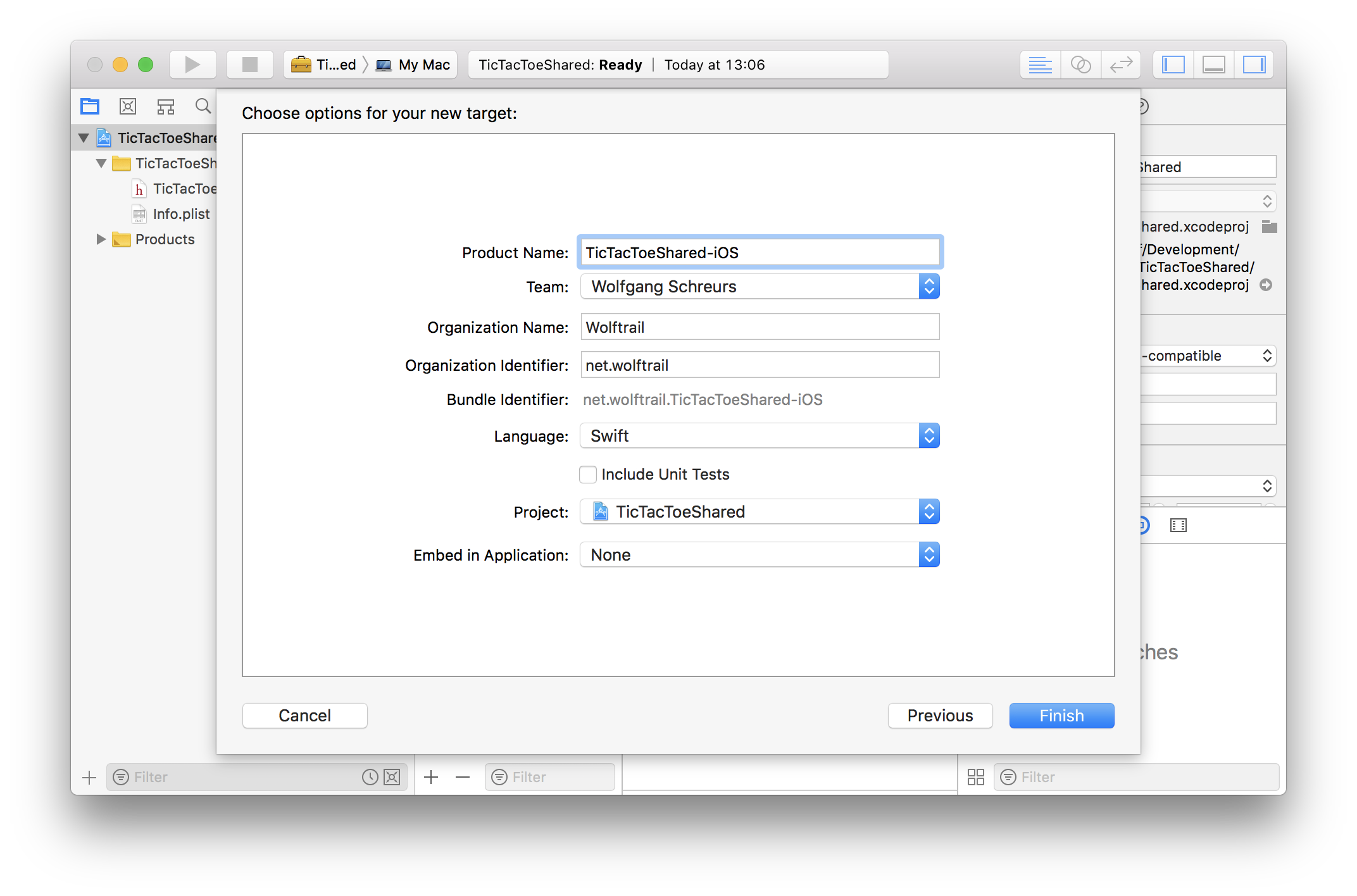Open the project navigator icon
Image resolution: width=1357 pixels, height=896 pixels.
90,106
